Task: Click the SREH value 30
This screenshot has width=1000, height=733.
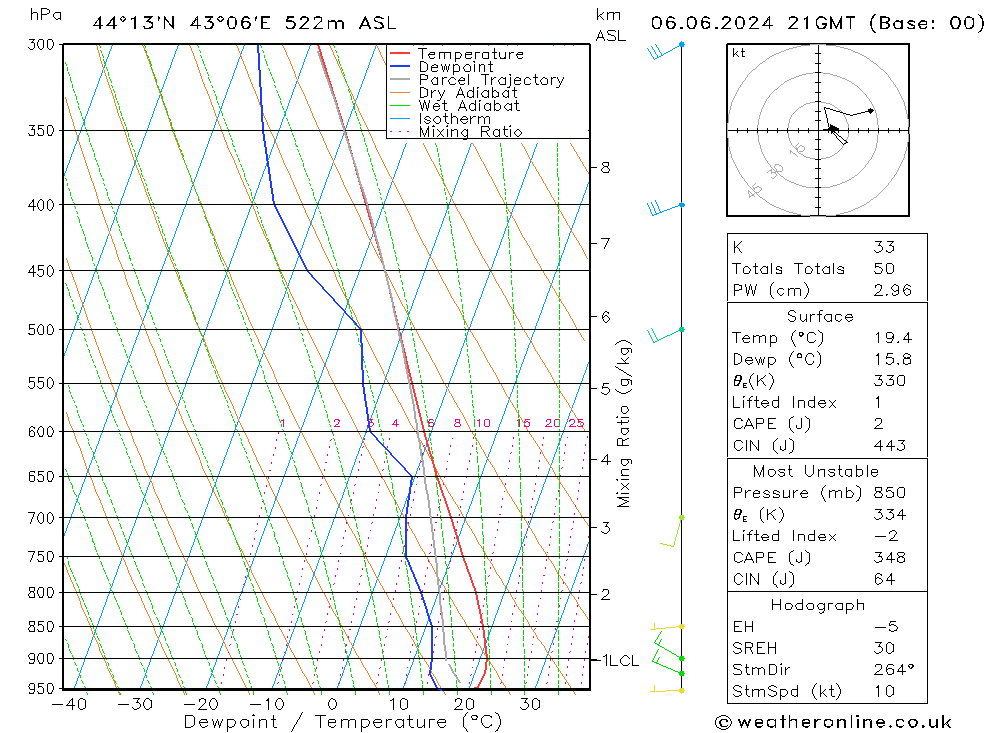Action: click(x=884, y=648)
